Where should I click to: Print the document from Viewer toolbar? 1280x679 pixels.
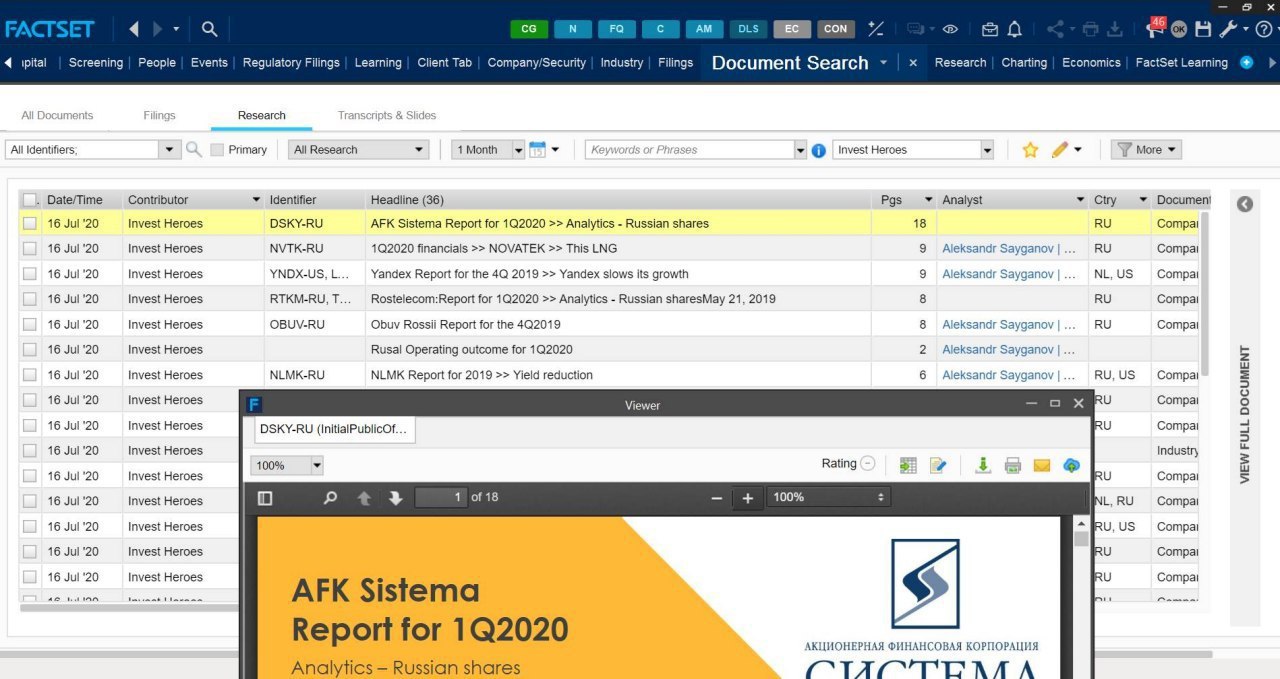tap(1012, 465)
